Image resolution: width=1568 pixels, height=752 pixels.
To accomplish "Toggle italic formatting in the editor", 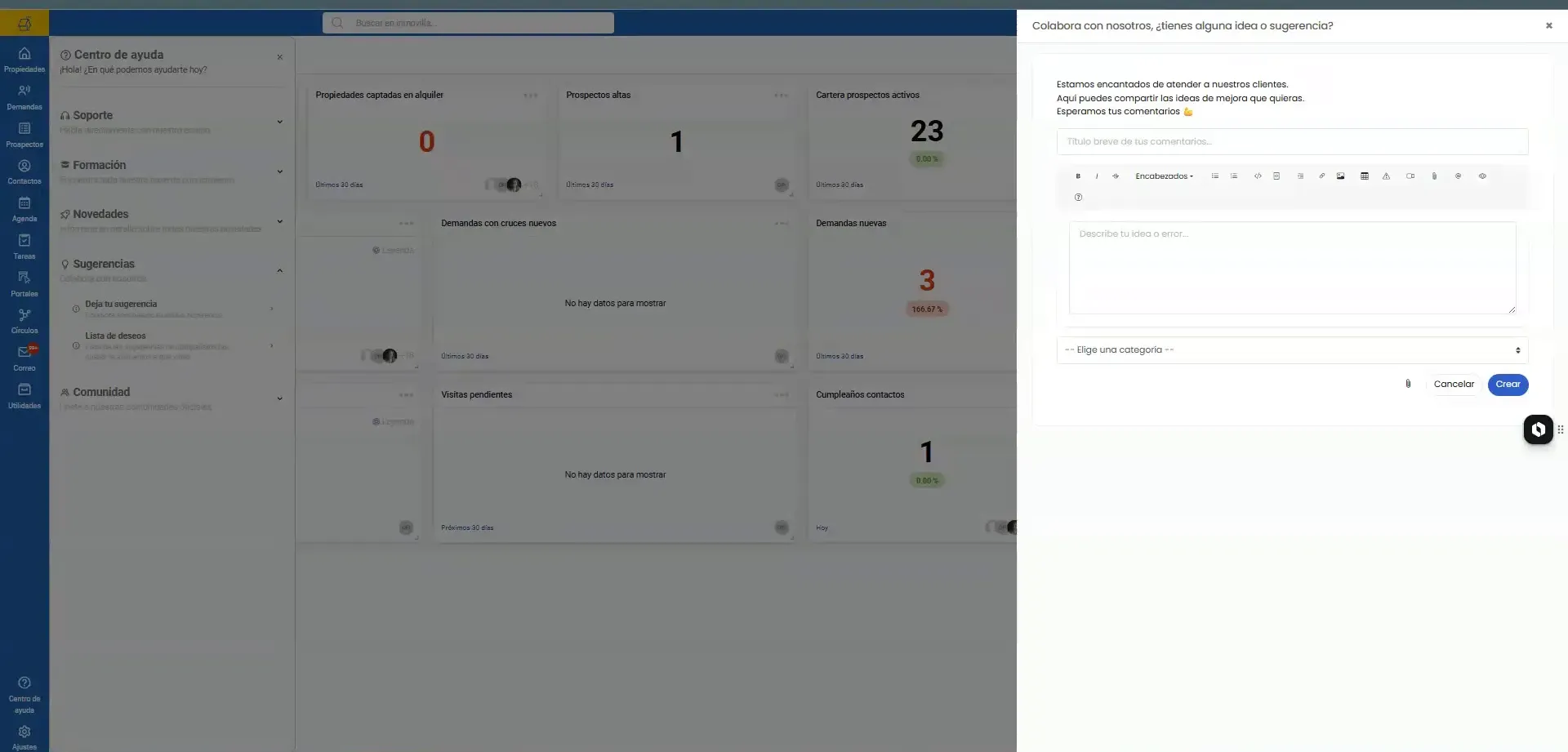I will coord(1097,176).
